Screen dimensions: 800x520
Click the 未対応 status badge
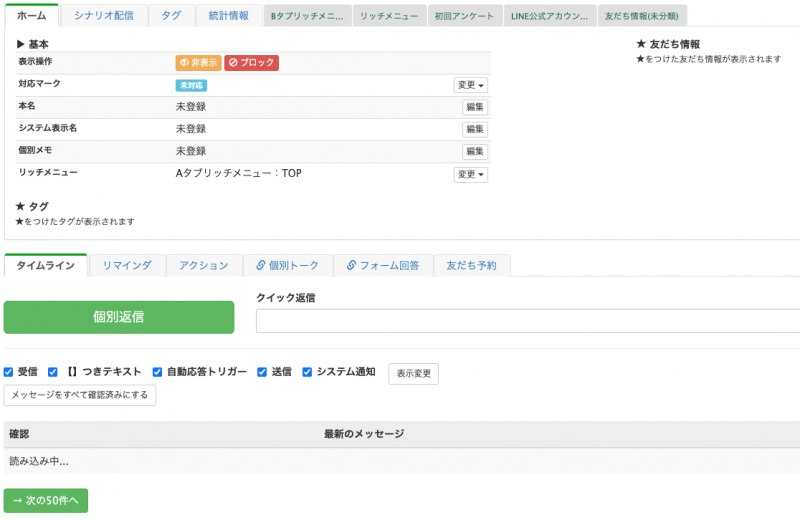191,86
